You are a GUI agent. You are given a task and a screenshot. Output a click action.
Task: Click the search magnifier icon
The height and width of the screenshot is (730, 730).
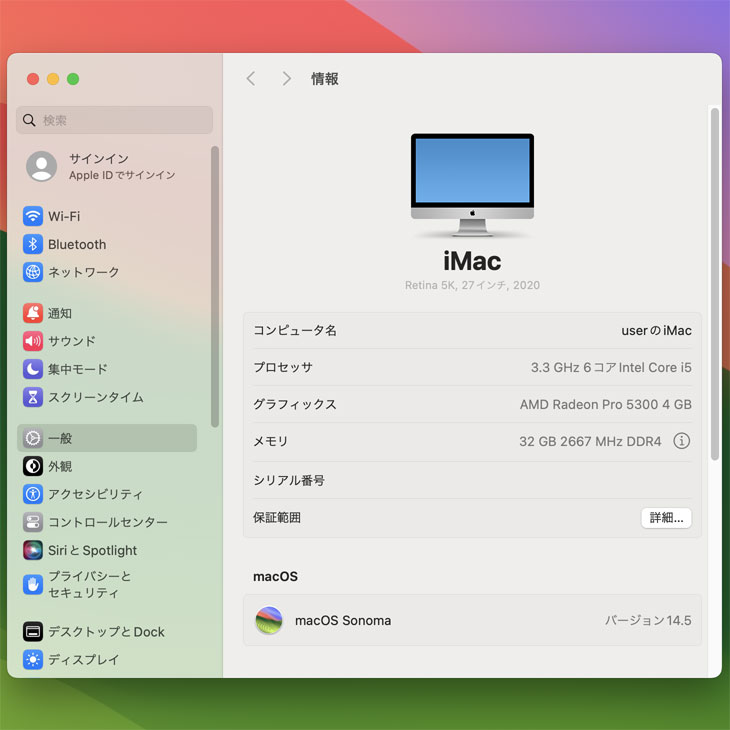(29, 120)
